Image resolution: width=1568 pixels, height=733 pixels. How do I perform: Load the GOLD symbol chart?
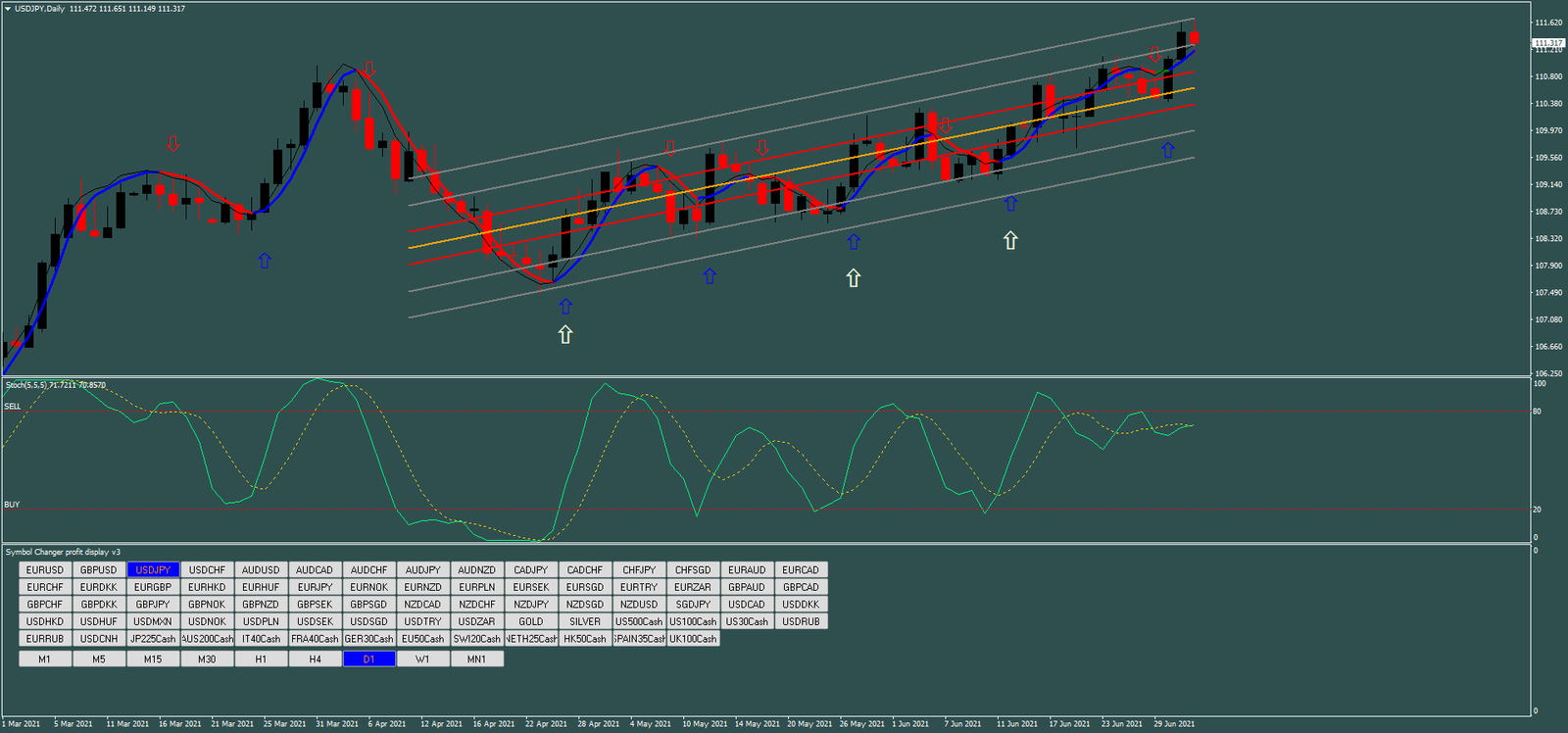[531, 621]
